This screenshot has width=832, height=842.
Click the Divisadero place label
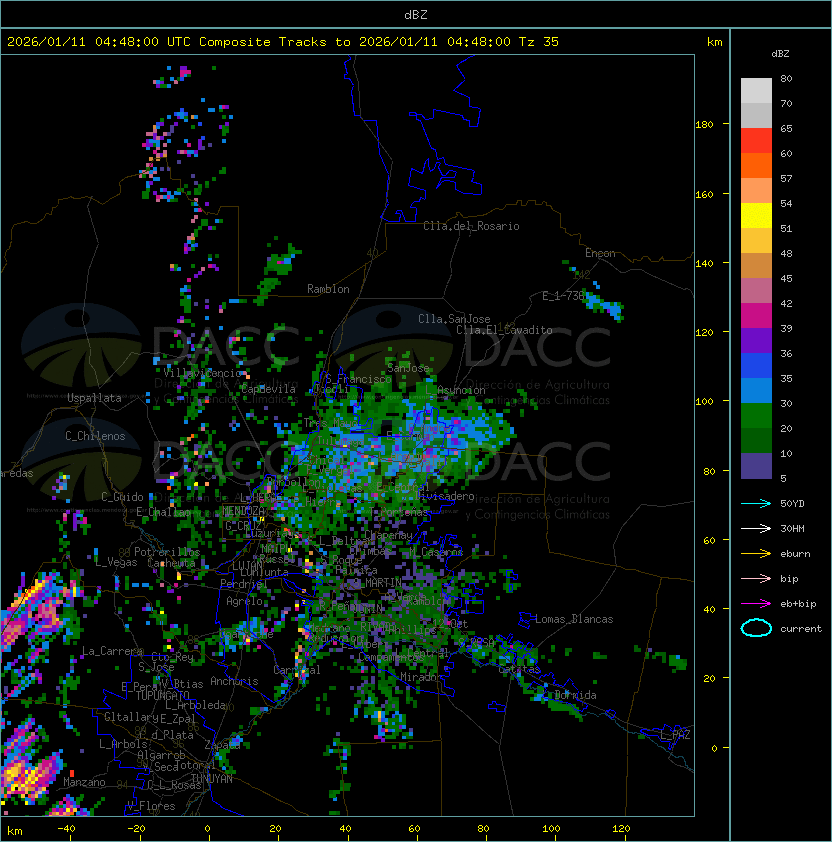(447, 496)
